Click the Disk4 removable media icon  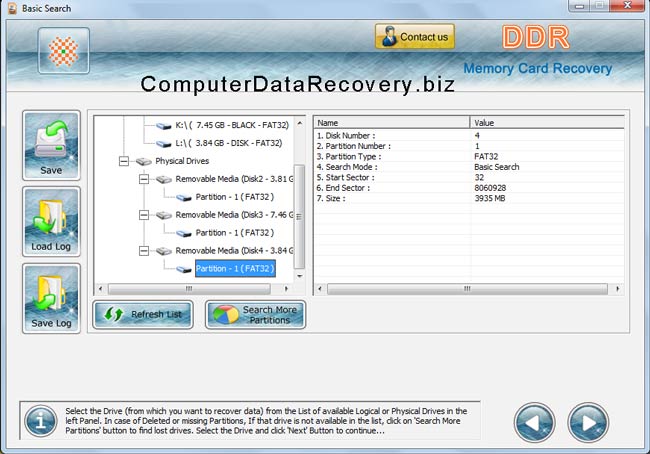(164, 251)
